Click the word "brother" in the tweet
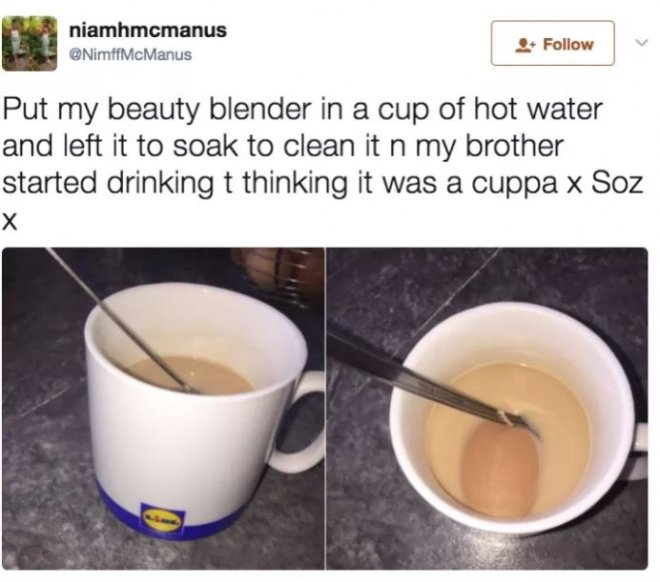The width and height of the screenshot is (660, 582). point(514,146)
